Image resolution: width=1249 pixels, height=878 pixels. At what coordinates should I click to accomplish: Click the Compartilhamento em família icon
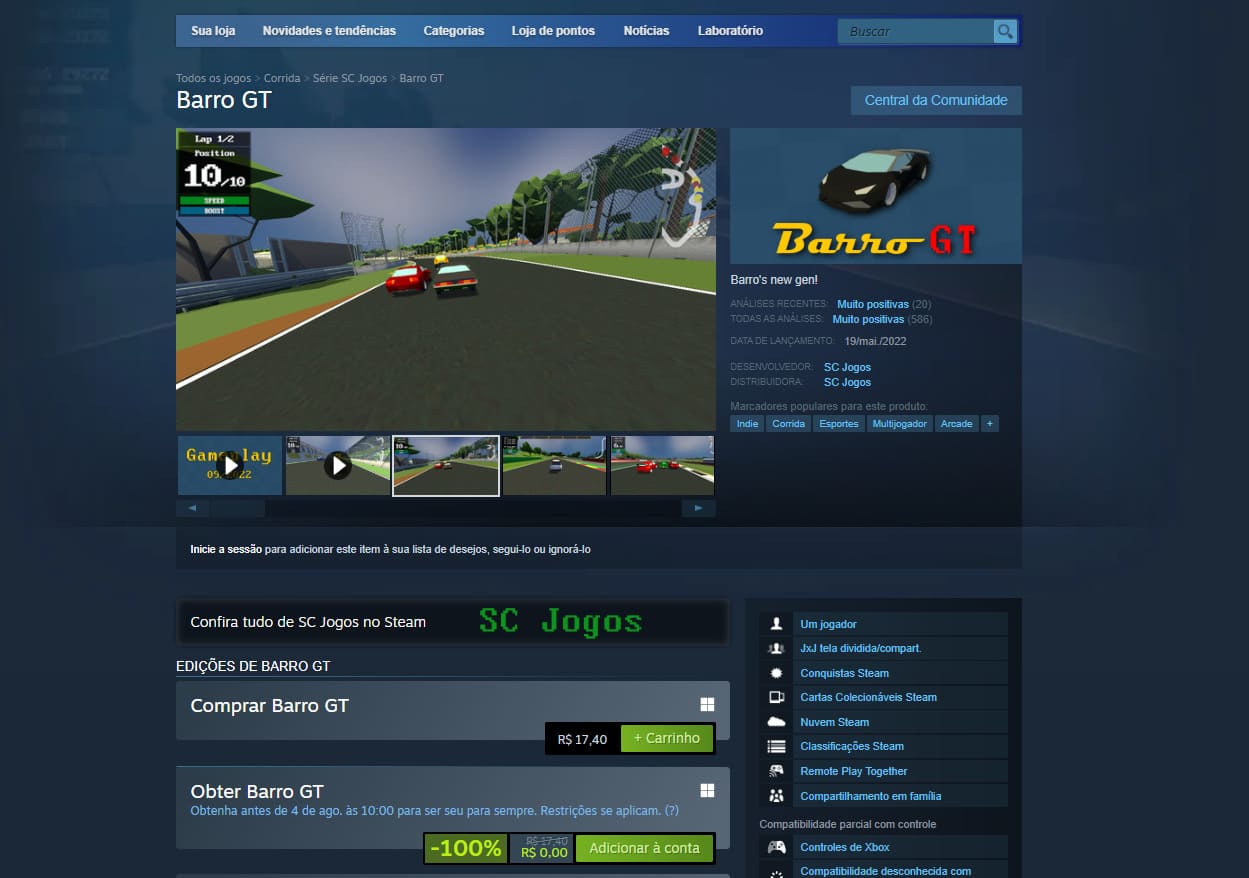coord(776,796)
